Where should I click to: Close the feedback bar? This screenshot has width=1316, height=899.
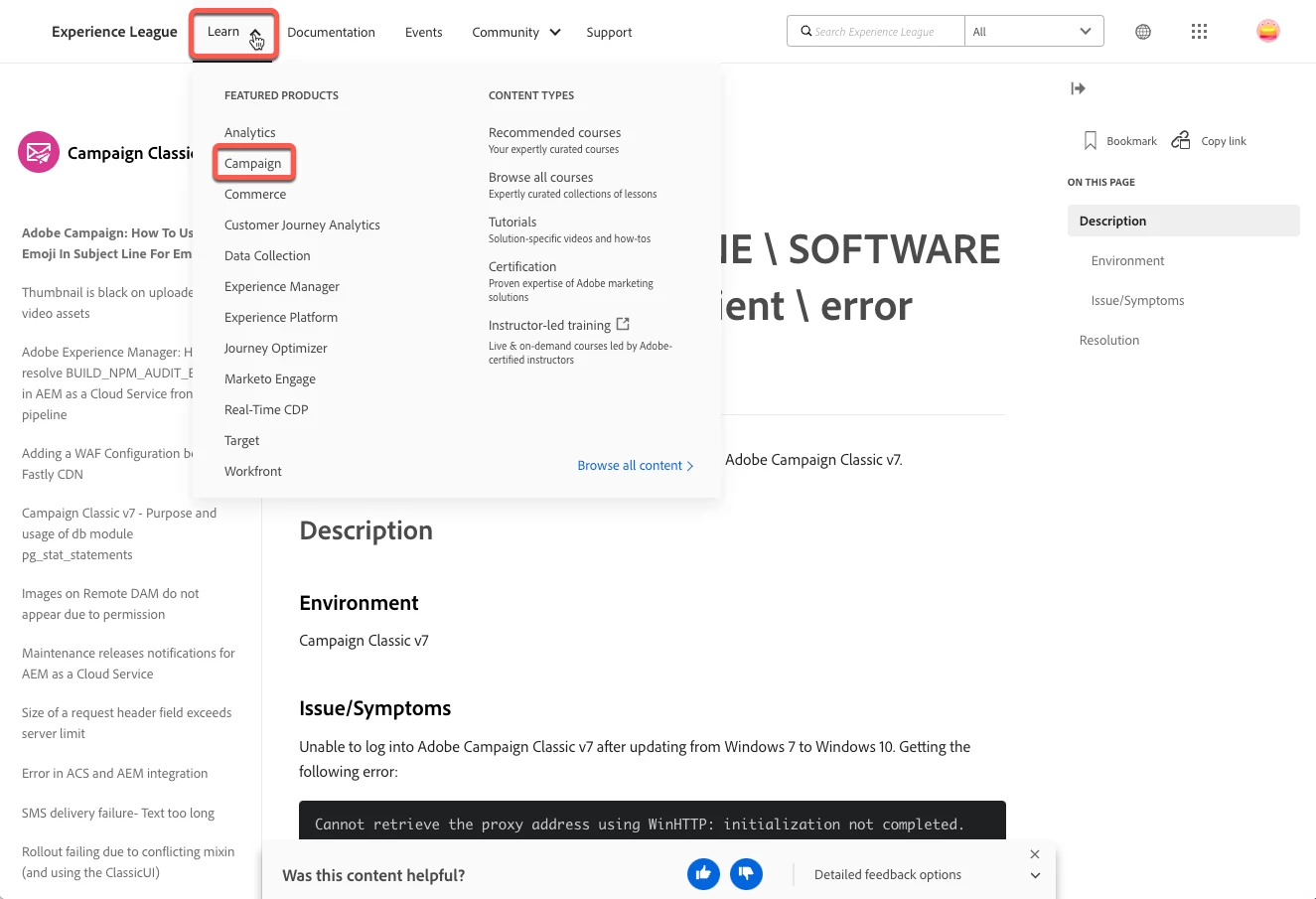click(1035, 854)
